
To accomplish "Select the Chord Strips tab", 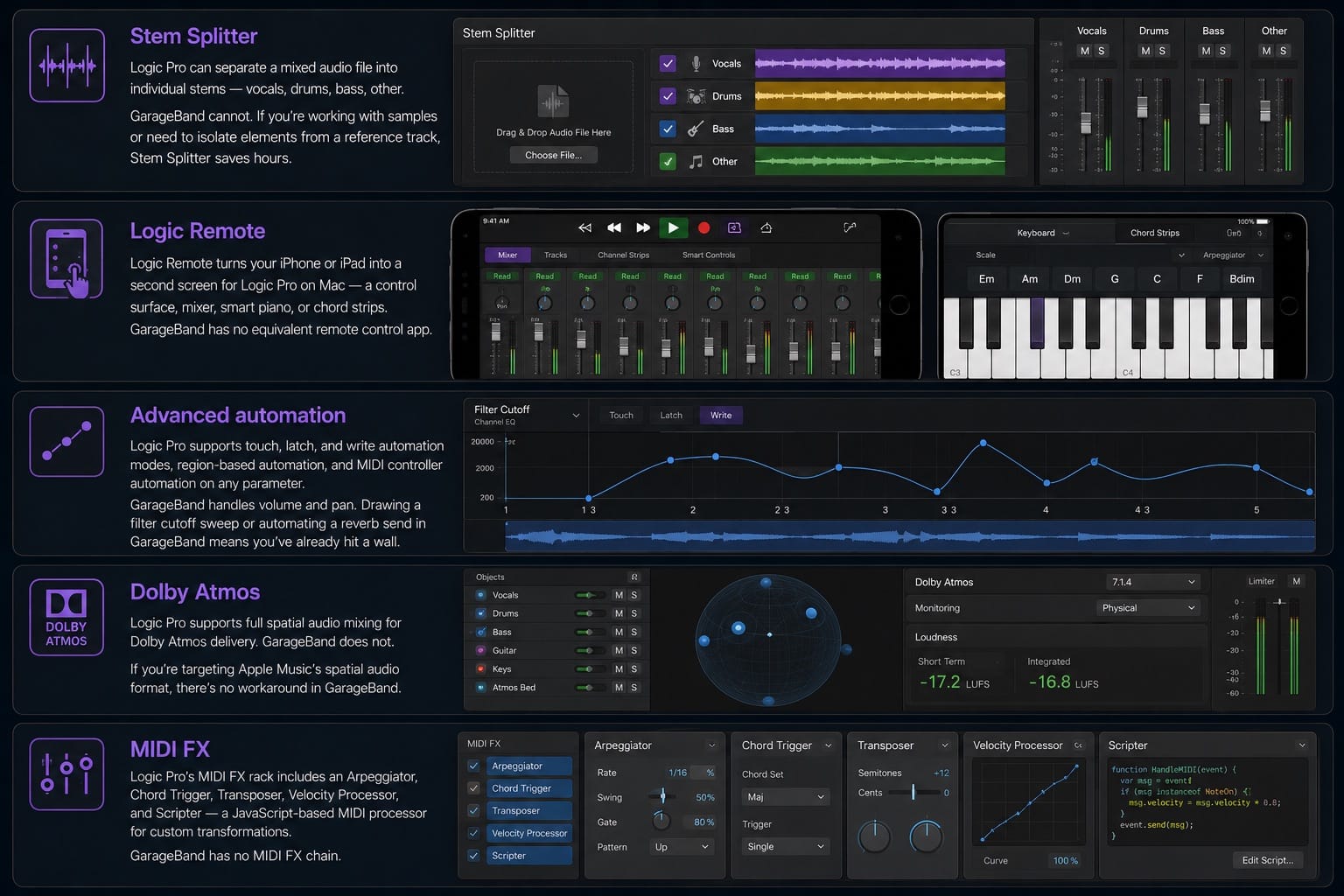I will point(1155,233).
